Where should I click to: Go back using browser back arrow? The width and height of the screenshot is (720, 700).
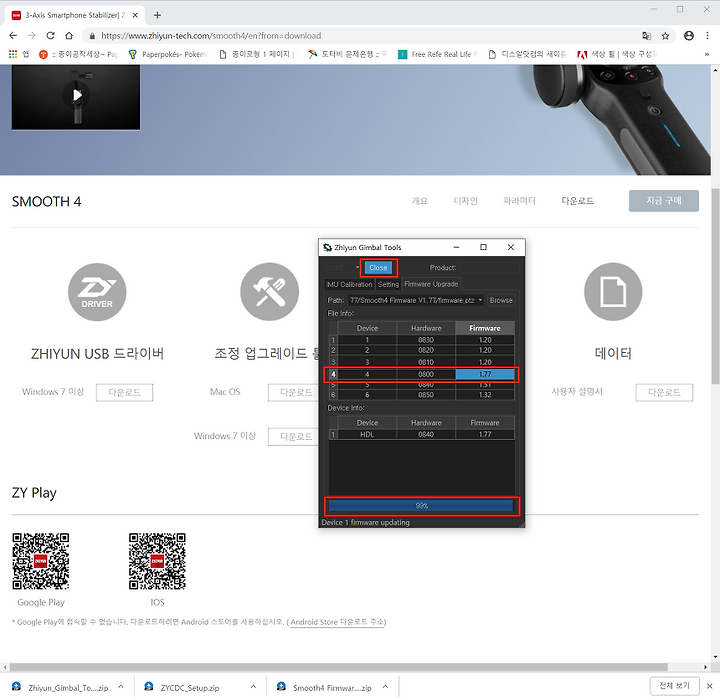(x=13, y=35)
